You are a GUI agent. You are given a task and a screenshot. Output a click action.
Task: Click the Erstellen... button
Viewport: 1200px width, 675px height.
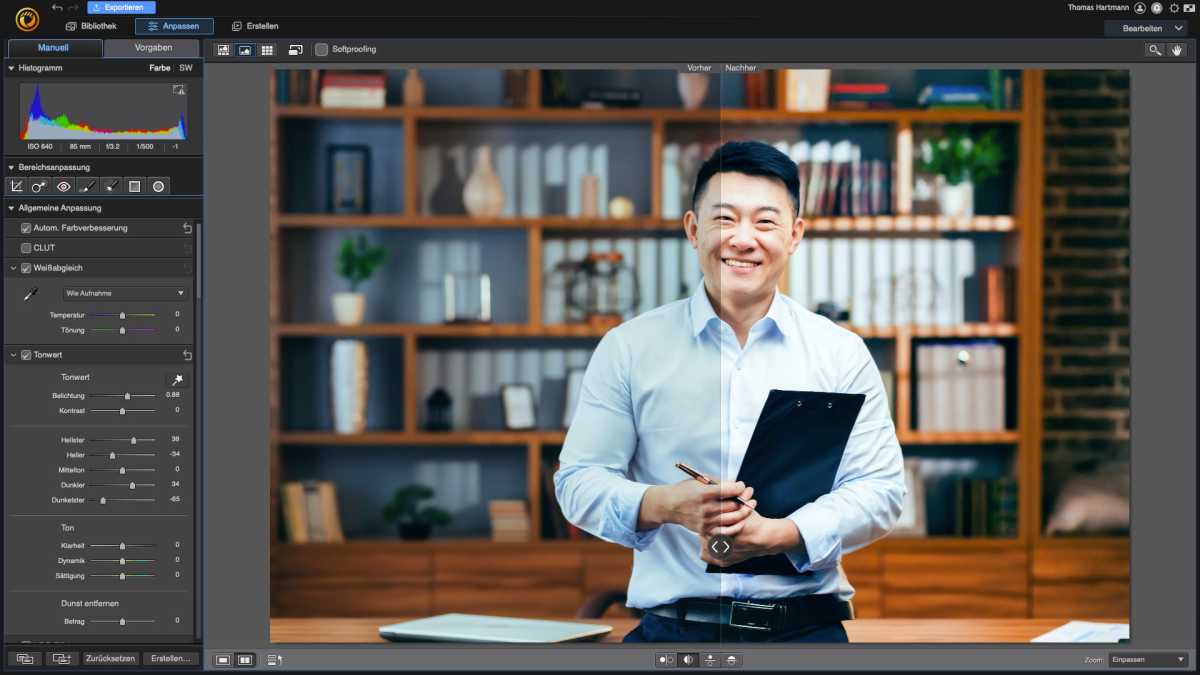tap(171, 659)
